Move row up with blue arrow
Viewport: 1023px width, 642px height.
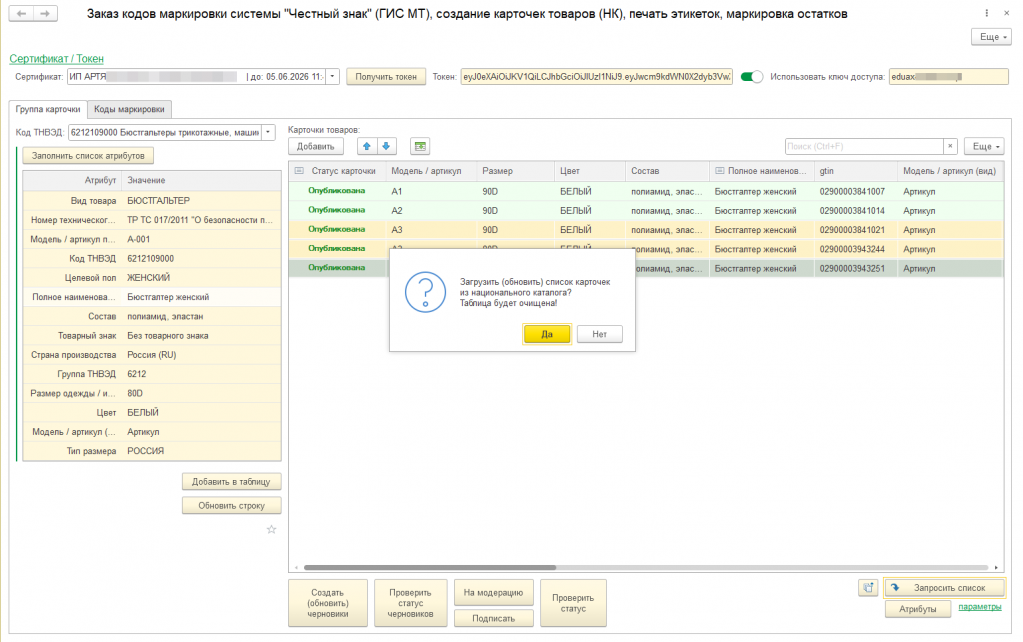click(x=367, y=146)
